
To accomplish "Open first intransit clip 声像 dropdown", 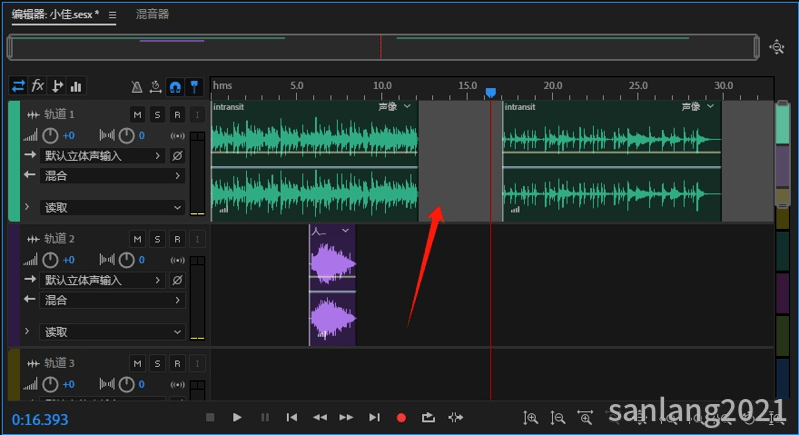I will click(394, 106).
